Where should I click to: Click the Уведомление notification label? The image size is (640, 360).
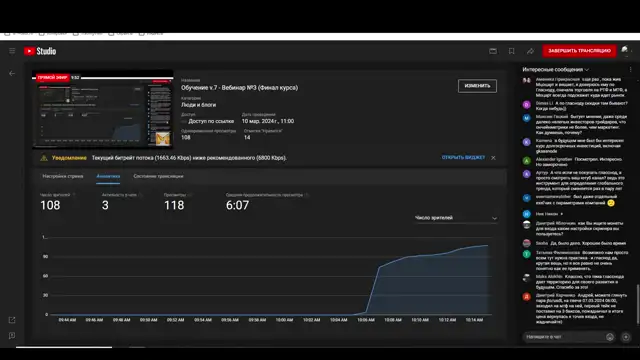69,158
